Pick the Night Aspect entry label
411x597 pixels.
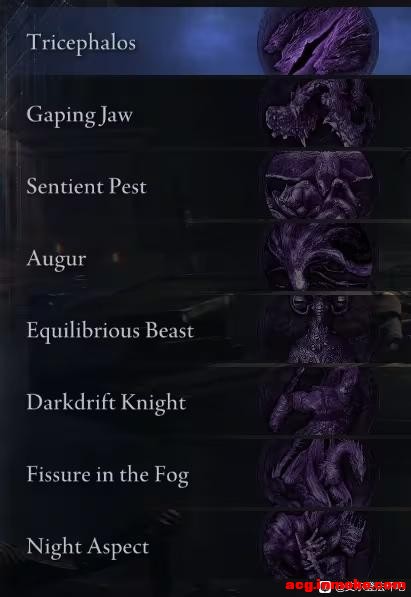(x=88, y=547)
